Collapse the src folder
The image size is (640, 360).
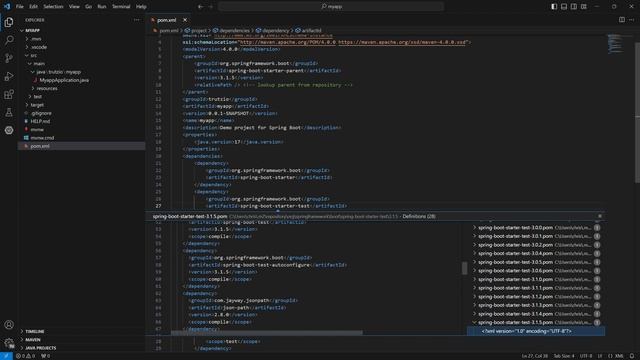pos(27,55)
